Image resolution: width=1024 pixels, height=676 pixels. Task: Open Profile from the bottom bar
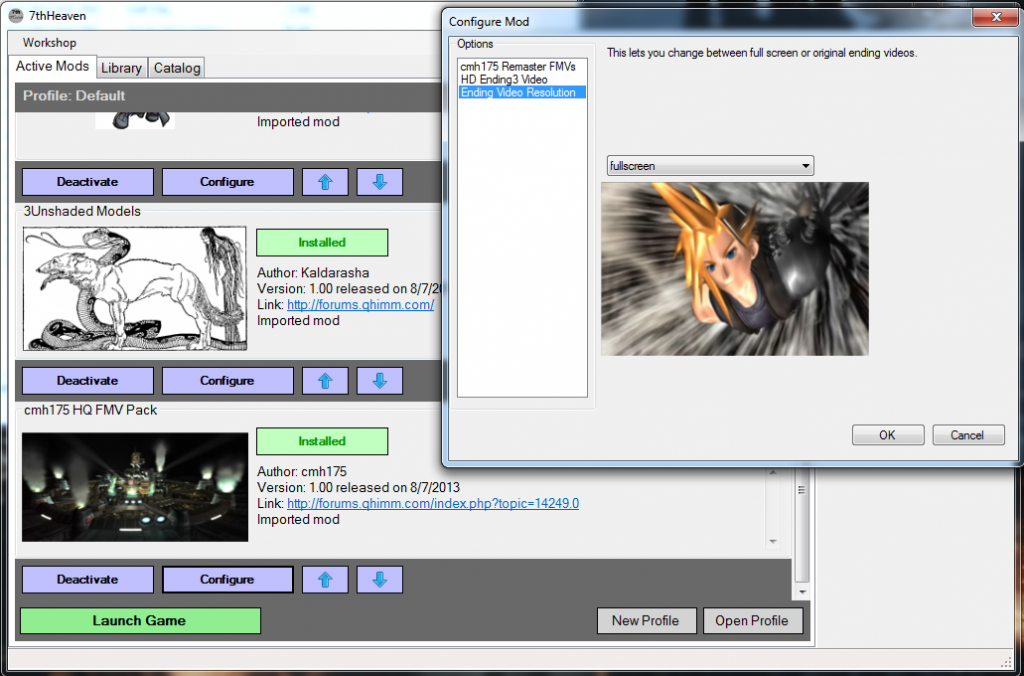click(x=752, y=620)
